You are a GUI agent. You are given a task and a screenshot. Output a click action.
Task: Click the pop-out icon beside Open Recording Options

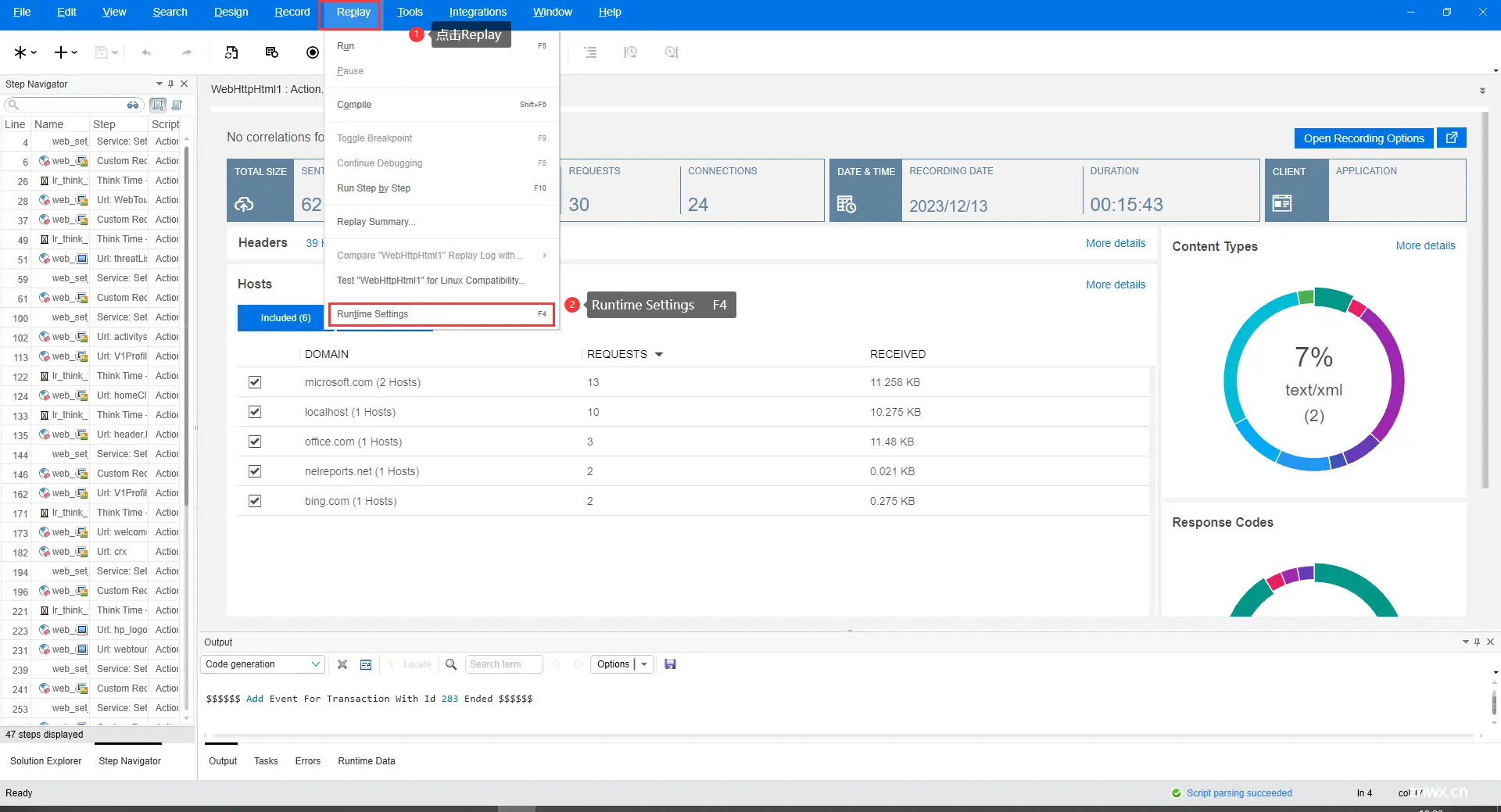(1452, 138)
